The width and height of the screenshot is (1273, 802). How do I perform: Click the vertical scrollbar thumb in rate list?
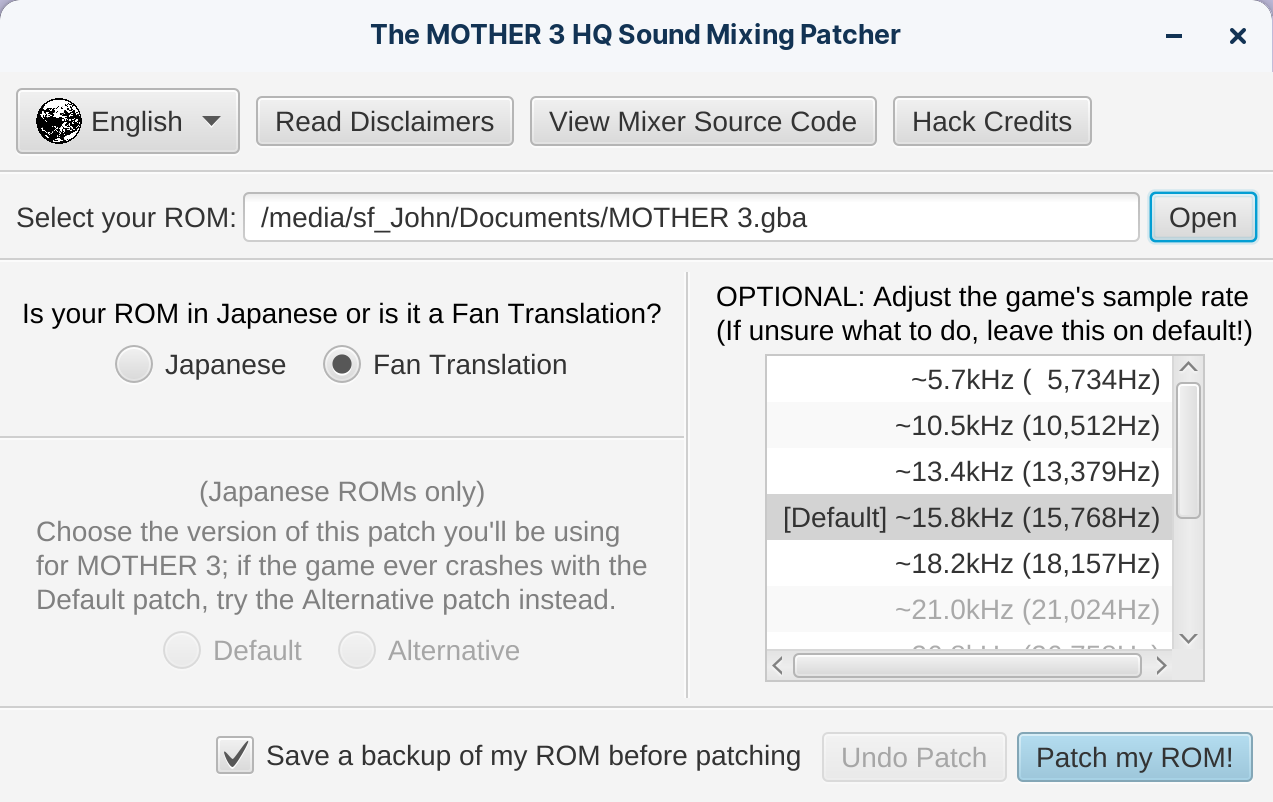[1188, 451]
